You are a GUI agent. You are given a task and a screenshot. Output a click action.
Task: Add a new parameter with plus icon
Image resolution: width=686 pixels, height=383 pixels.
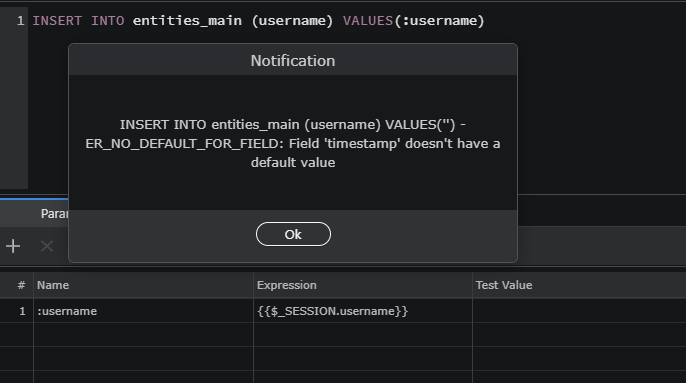13,246
